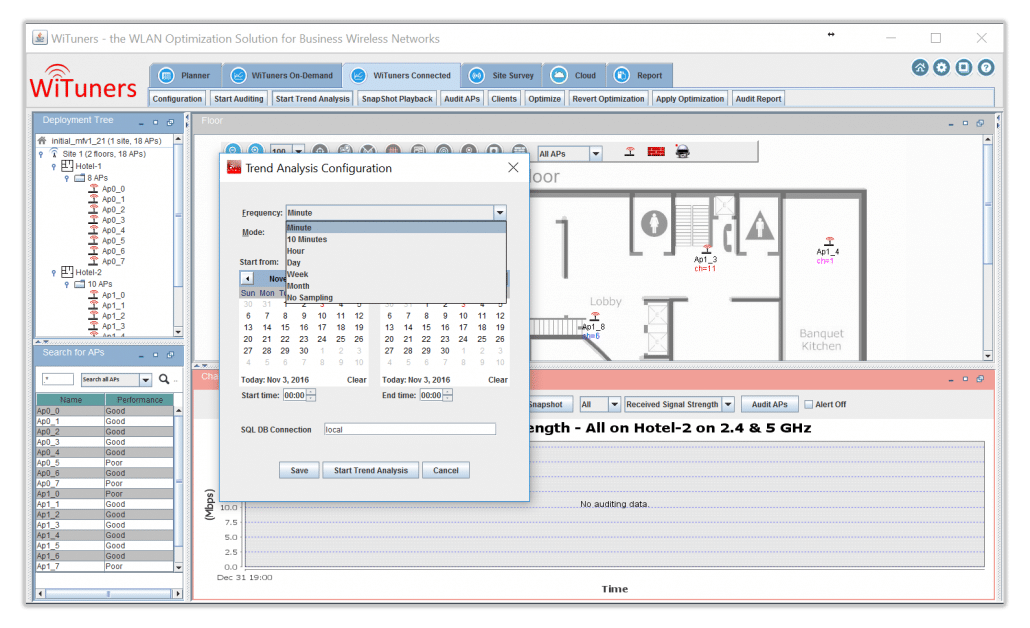Image resolution: width=1030 pixels, height=628 pixels.
Task: Switch to the Report tab
Action: [640, 76]
